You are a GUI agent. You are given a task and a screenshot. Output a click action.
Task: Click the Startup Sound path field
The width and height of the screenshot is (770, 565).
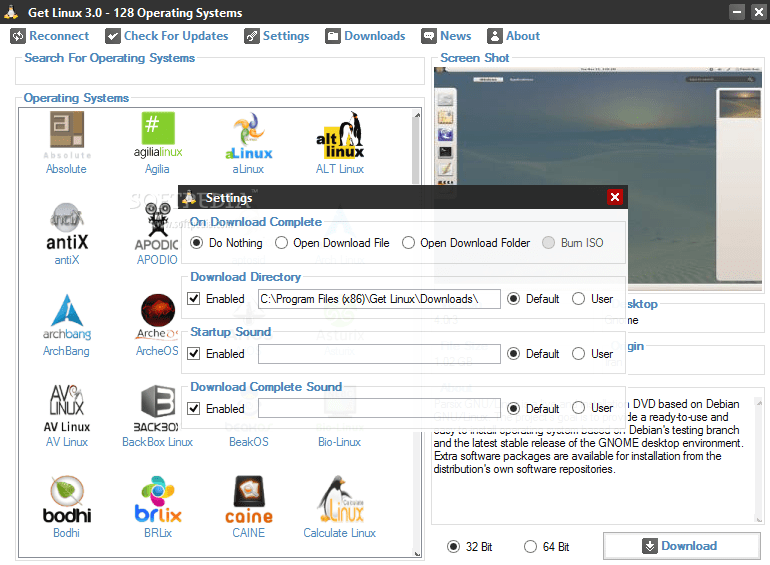(379, 353)
